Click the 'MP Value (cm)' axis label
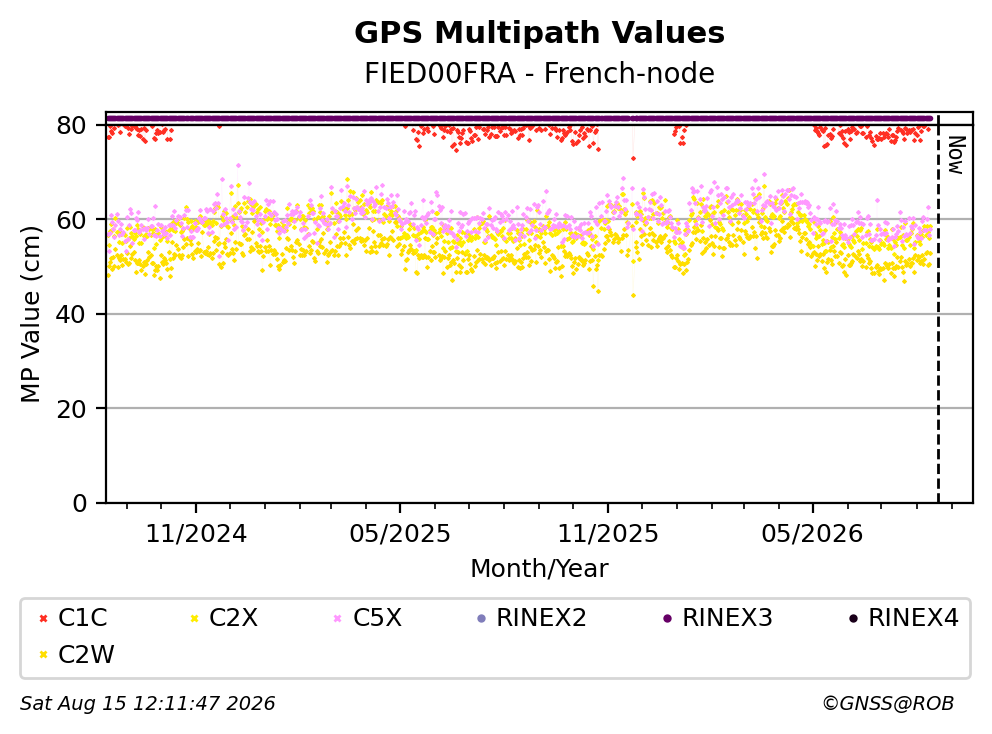Screen dimensions: 992x734 coord(30,314)
